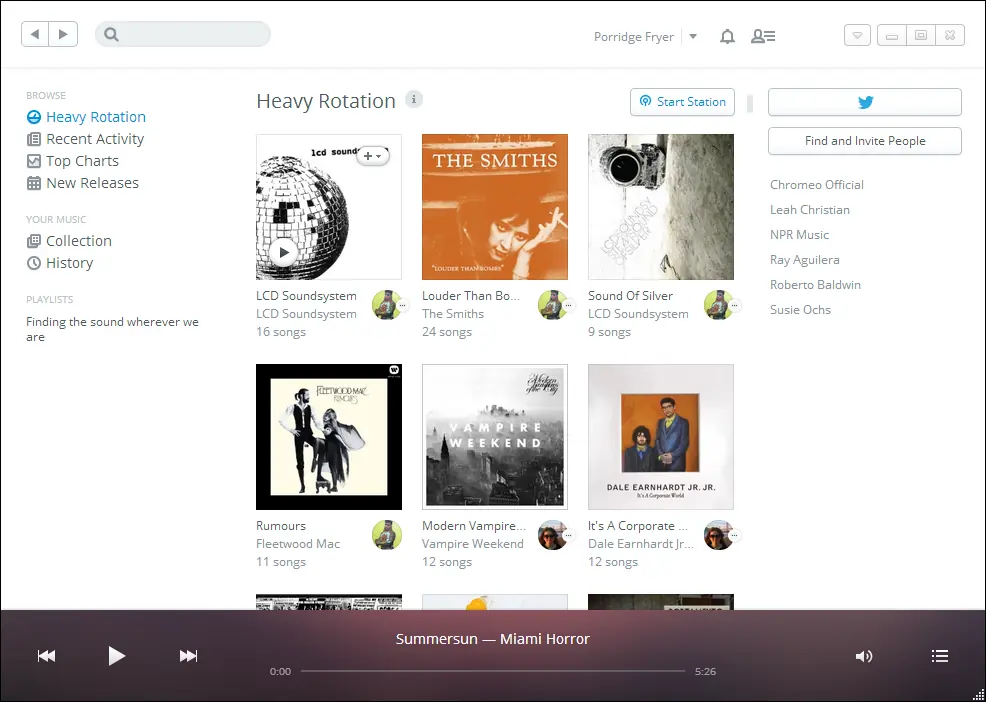Click the Twitter connect button
Viewport: 986px width, 702px height.
tap(865, 102)
